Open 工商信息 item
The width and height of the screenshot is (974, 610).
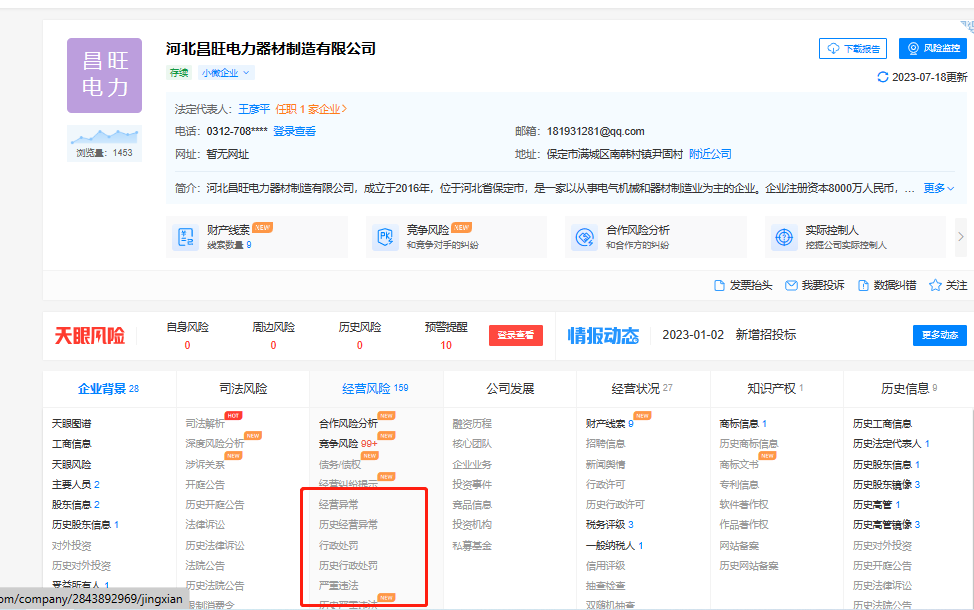[71, 444]
